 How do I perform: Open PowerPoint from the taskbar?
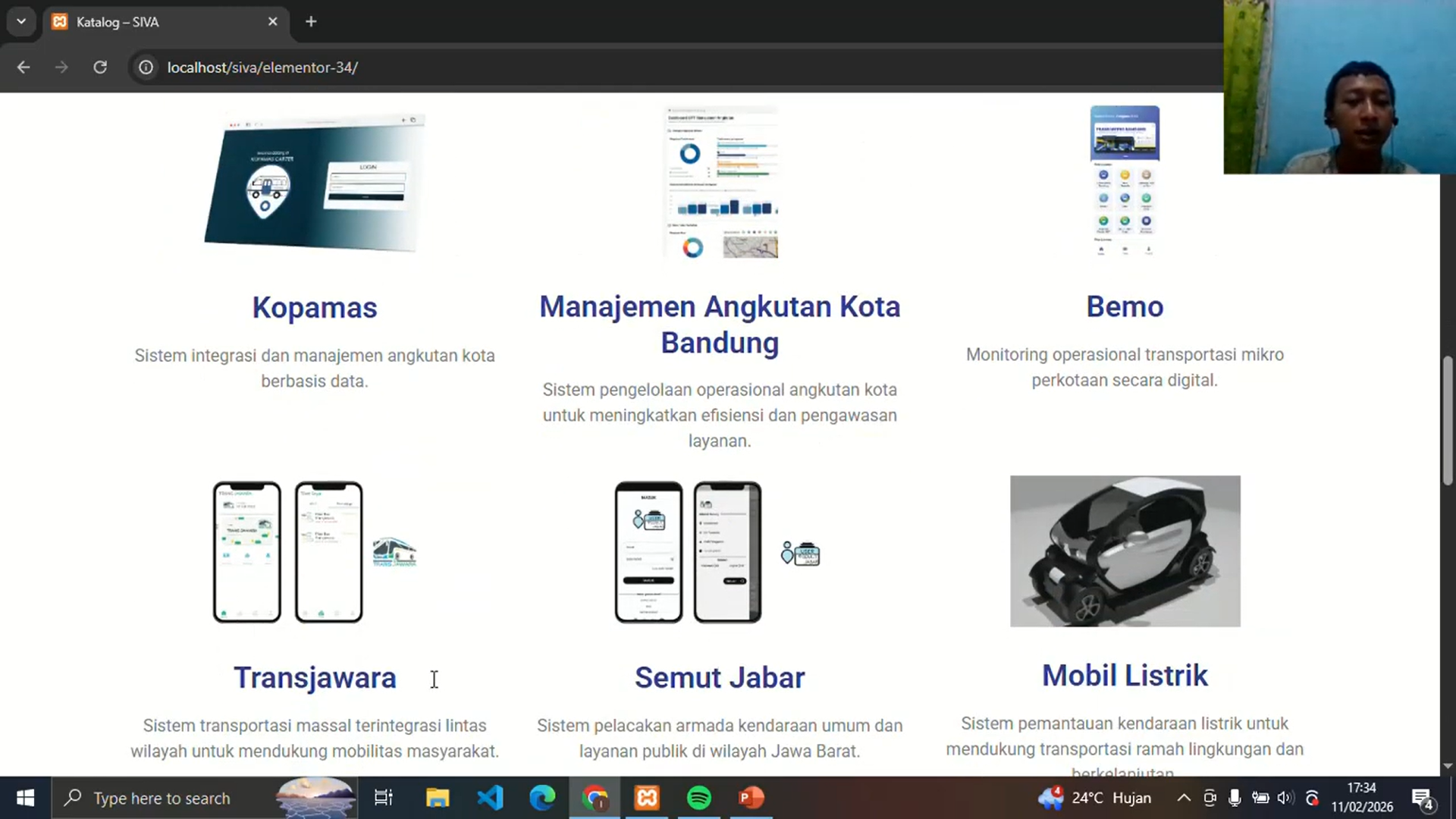(x=749, y=797)
